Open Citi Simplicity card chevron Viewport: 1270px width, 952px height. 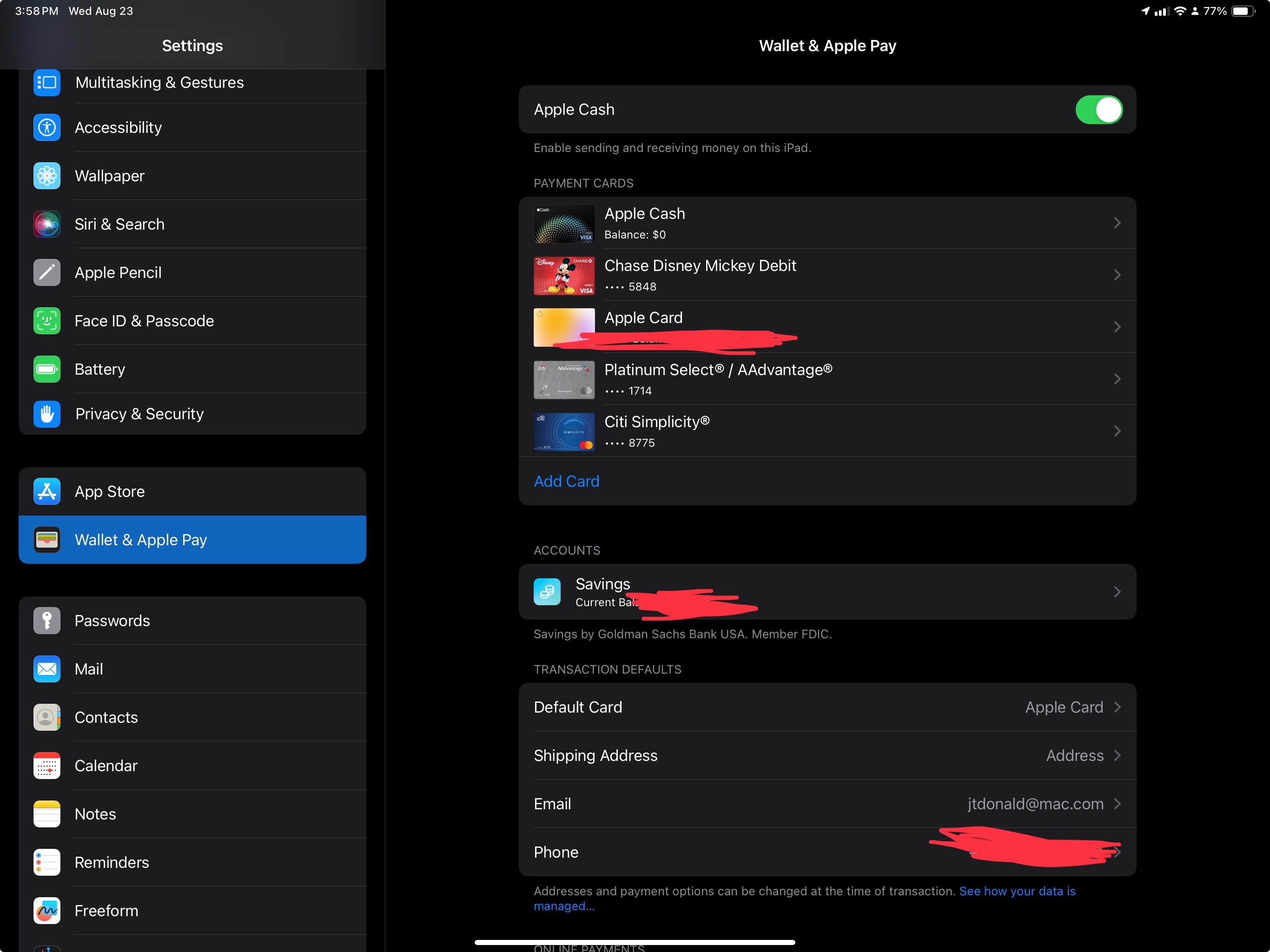coord(1117,431)
